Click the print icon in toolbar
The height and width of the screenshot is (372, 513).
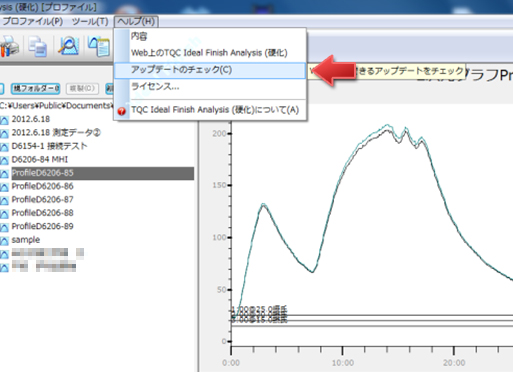(x=9, y=46)
